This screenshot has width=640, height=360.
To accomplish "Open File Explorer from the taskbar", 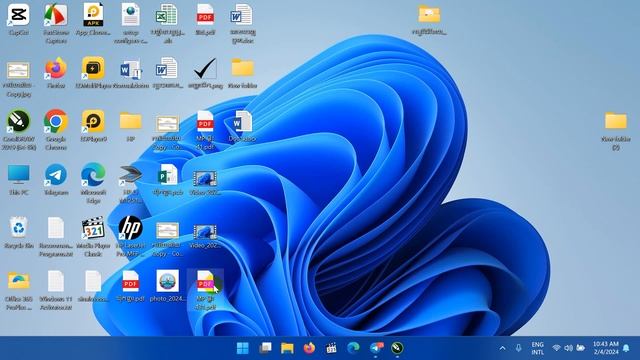I will pyautogui.click(x=287, y=348).
